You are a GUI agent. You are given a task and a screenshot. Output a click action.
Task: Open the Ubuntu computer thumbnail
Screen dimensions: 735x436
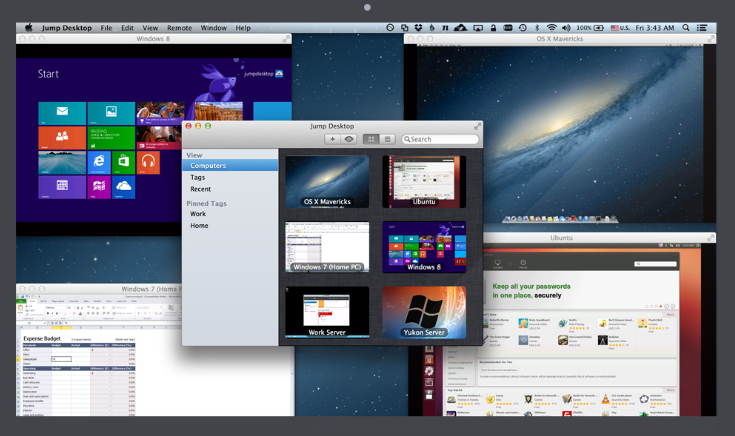pos(424,182)
